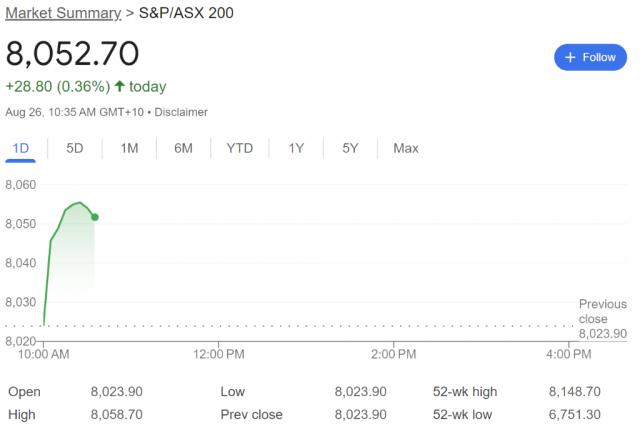Click the green up arrow beside today
Image resolution: width=640 pixels, height=426 pixels.
120,87
